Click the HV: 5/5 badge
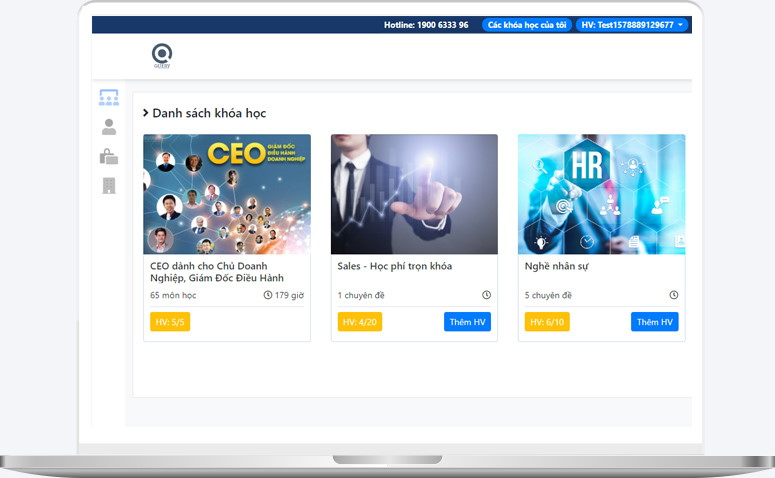The height and width of the screenshot is (478, 775). point(169,322)
